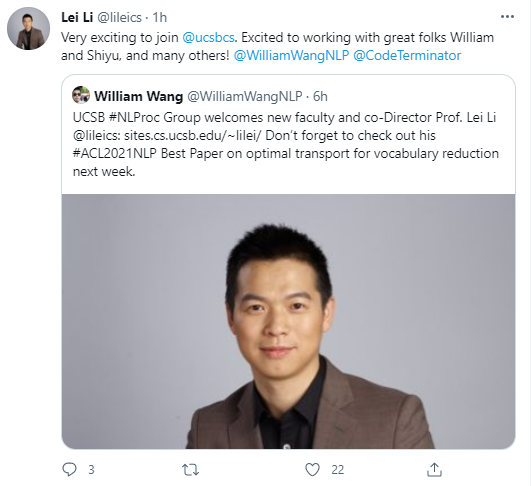Open William Wang's name in quoted tweet
The image size is (531, 486).
139,97
